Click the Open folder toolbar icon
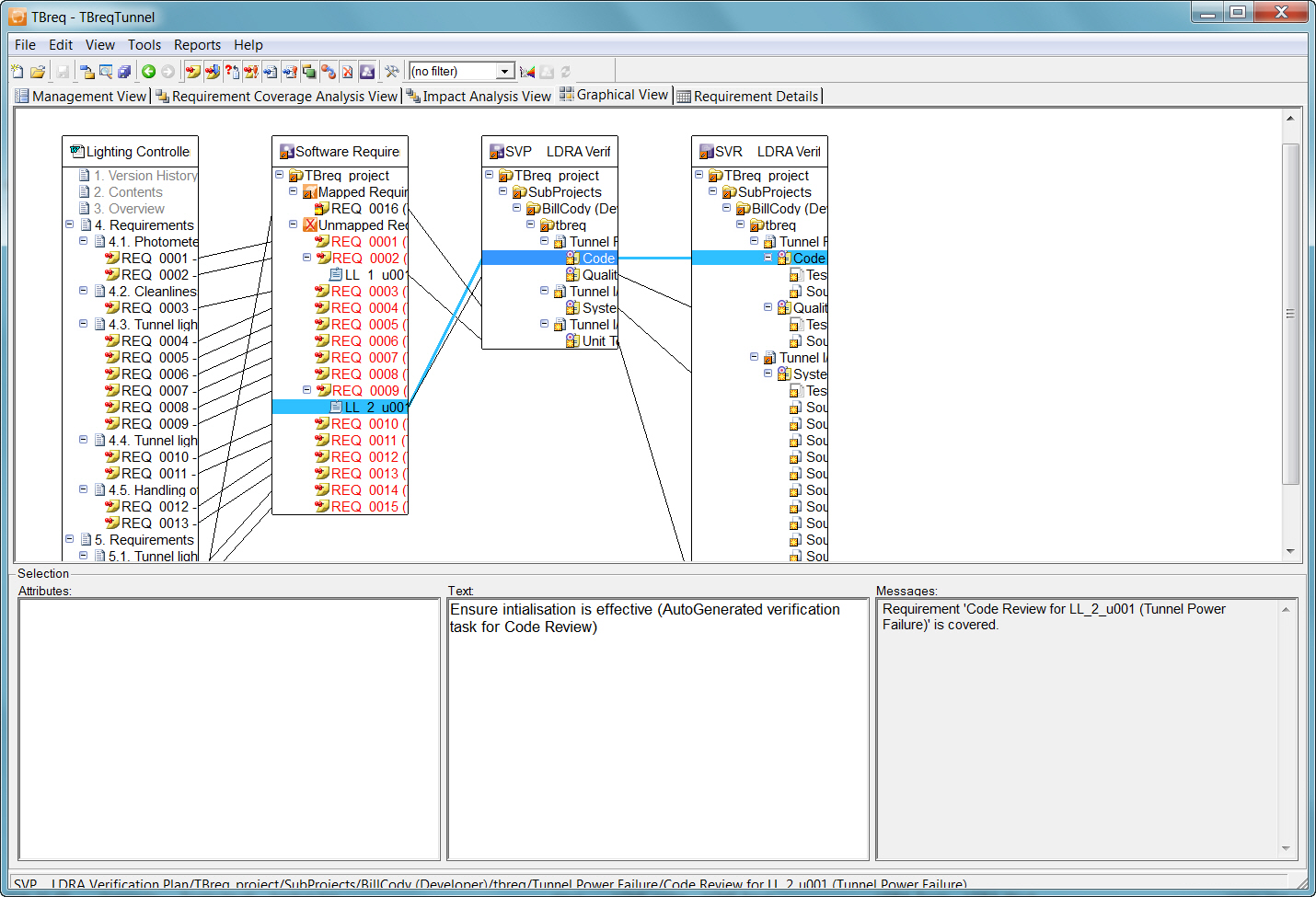Viewport: 1316px width, 897px height. point(38,72)
